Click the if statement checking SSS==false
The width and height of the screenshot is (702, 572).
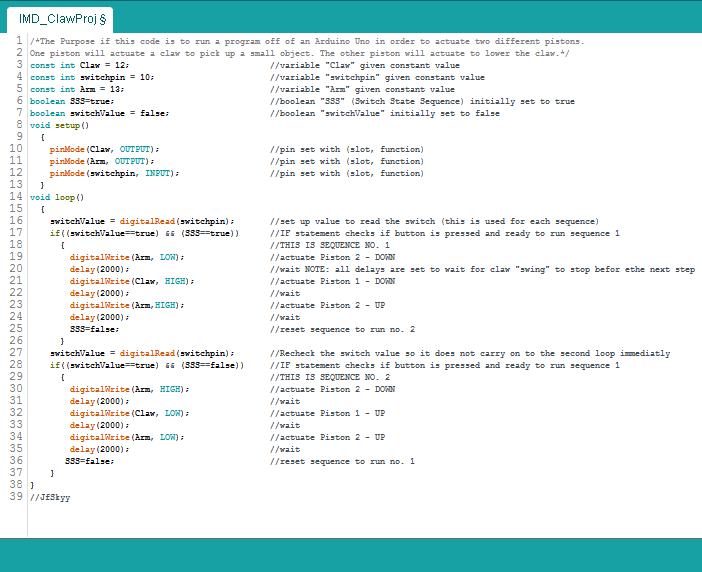(147, 366)
